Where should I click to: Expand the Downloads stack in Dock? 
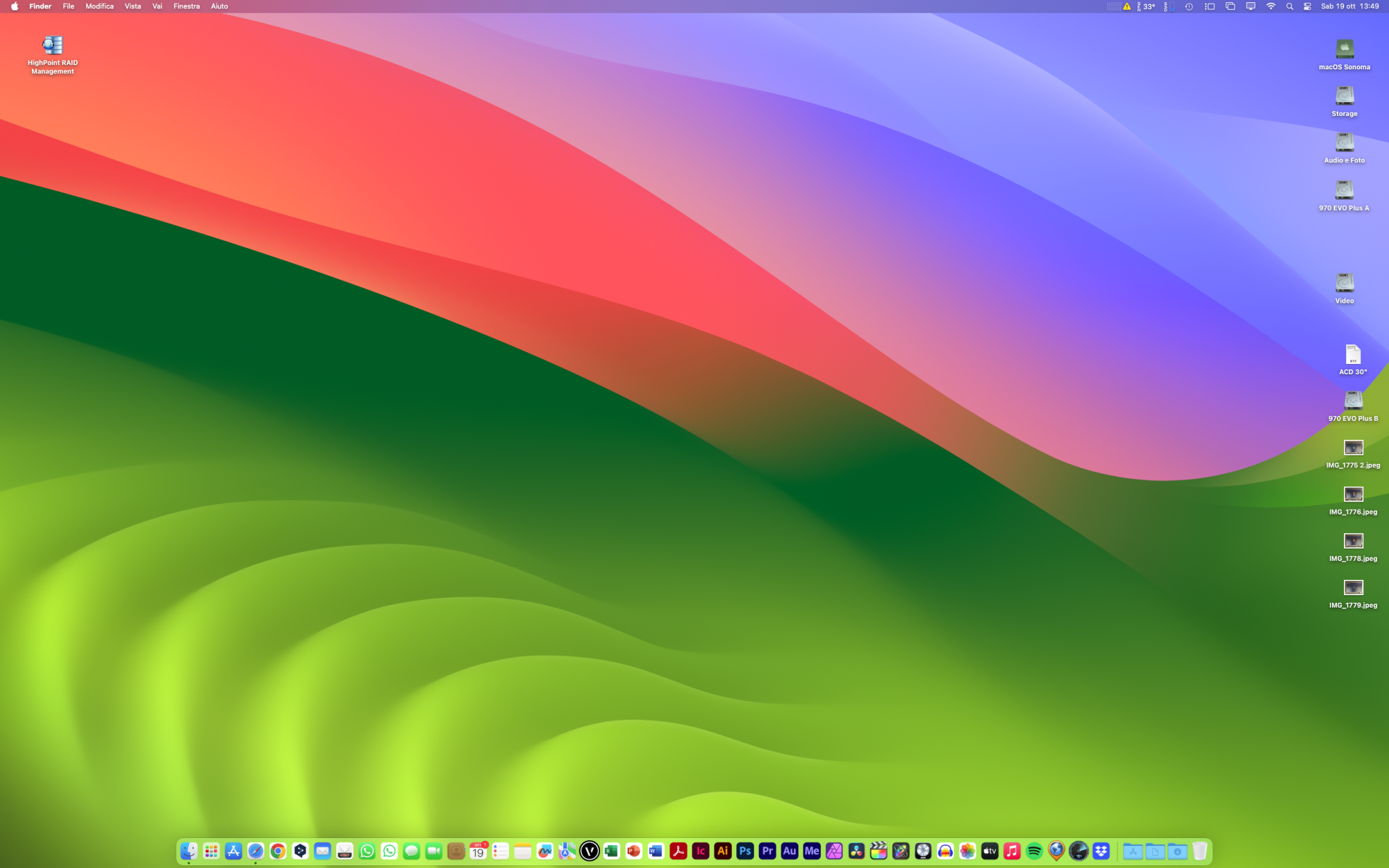tap(1177, 851)
